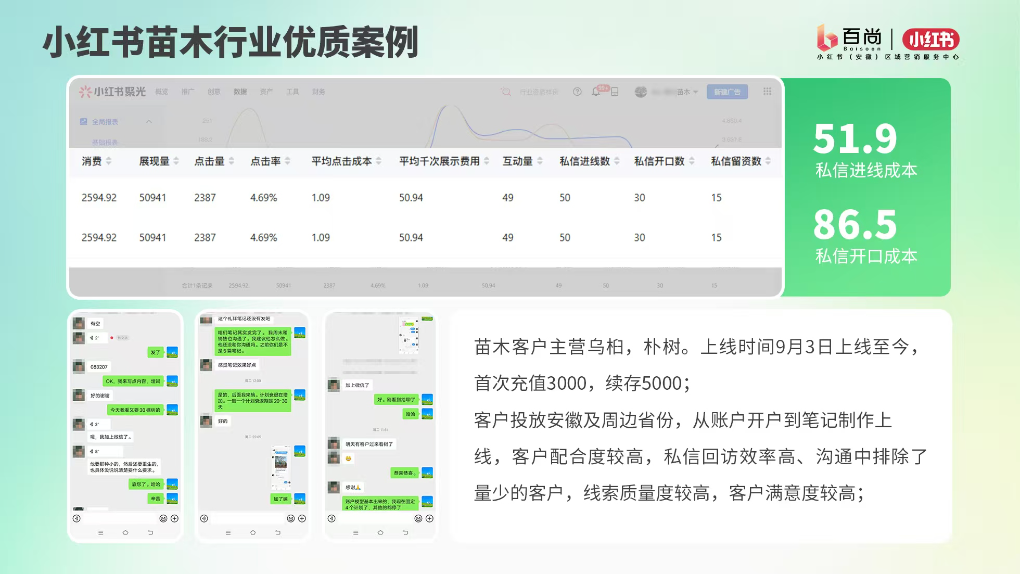This screenshot has width=1020, height=574.
Task: Click the 百尚 Baisoon logo
Action: [849, 38]
